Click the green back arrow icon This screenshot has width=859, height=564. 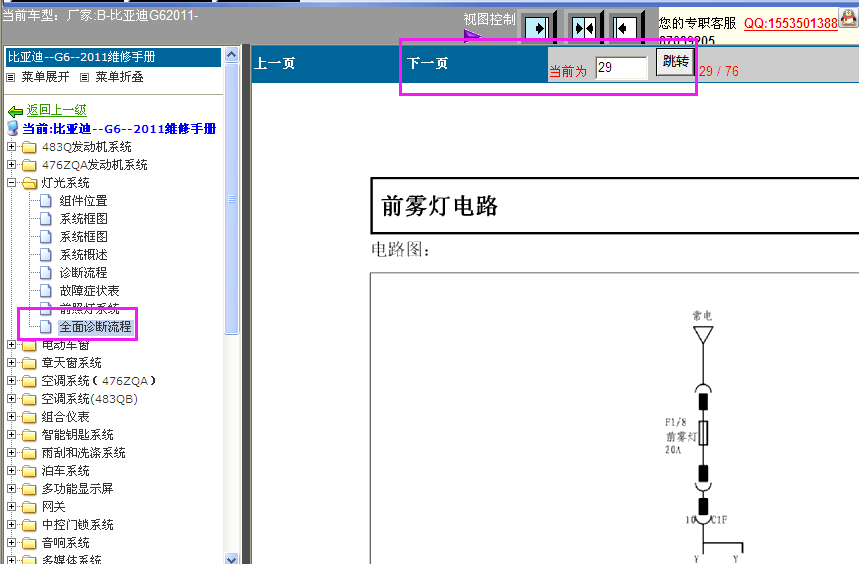[x=15, y=112]
